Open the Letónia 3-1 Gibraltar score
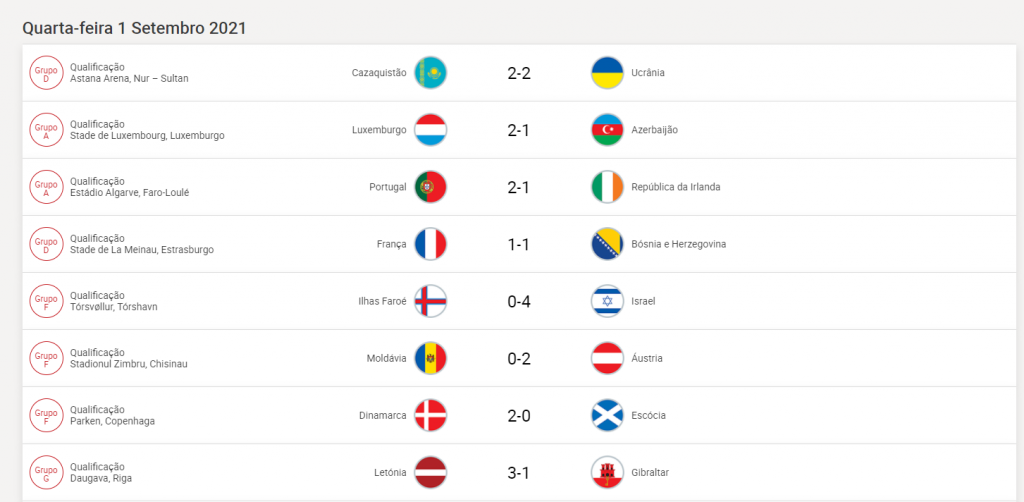Image resolution: width=1024 pixels, height=502 pixels. pyautogui.click(x=519, y=473)
